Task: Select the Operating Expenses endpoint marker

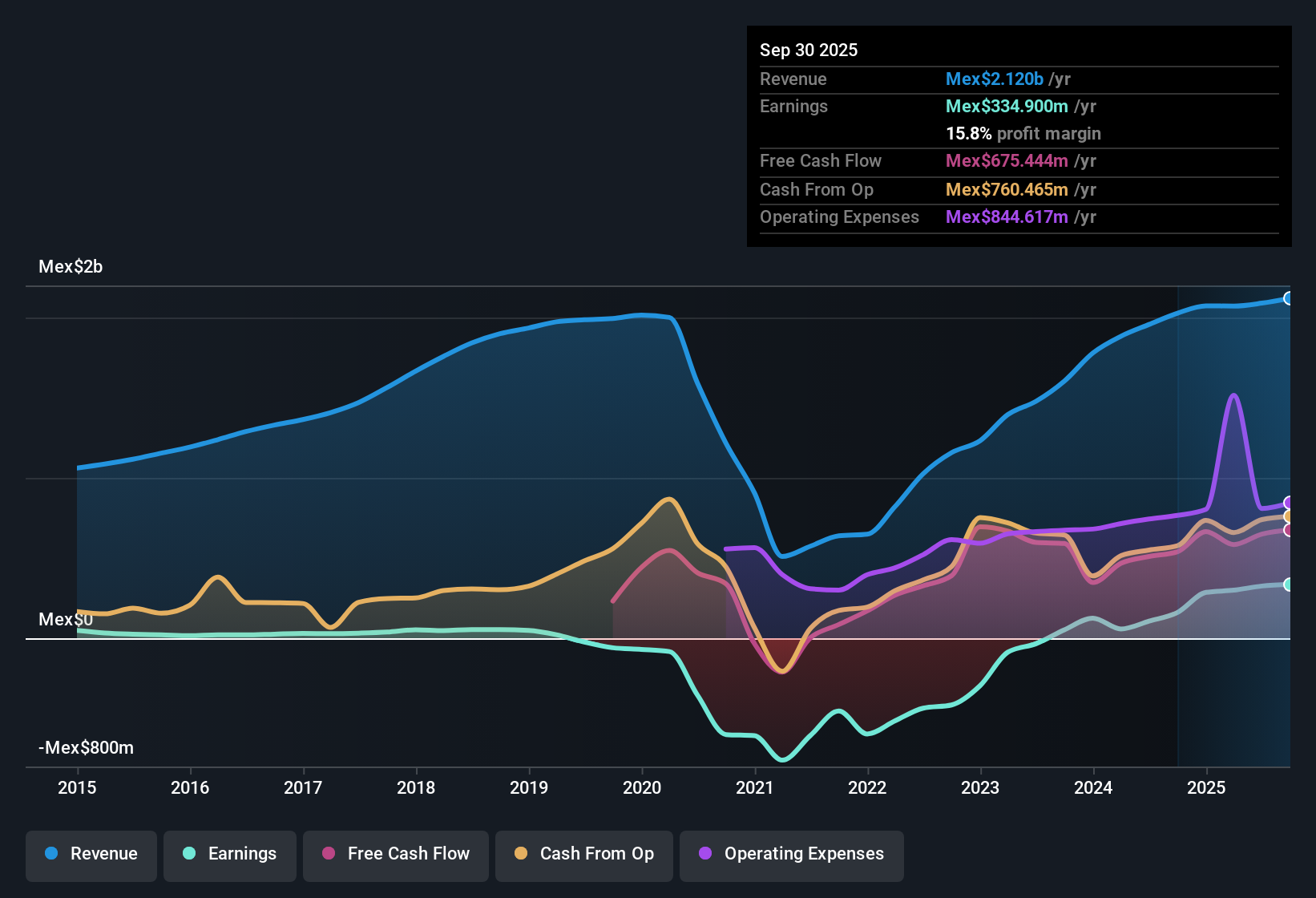Action: (1289, 503)
